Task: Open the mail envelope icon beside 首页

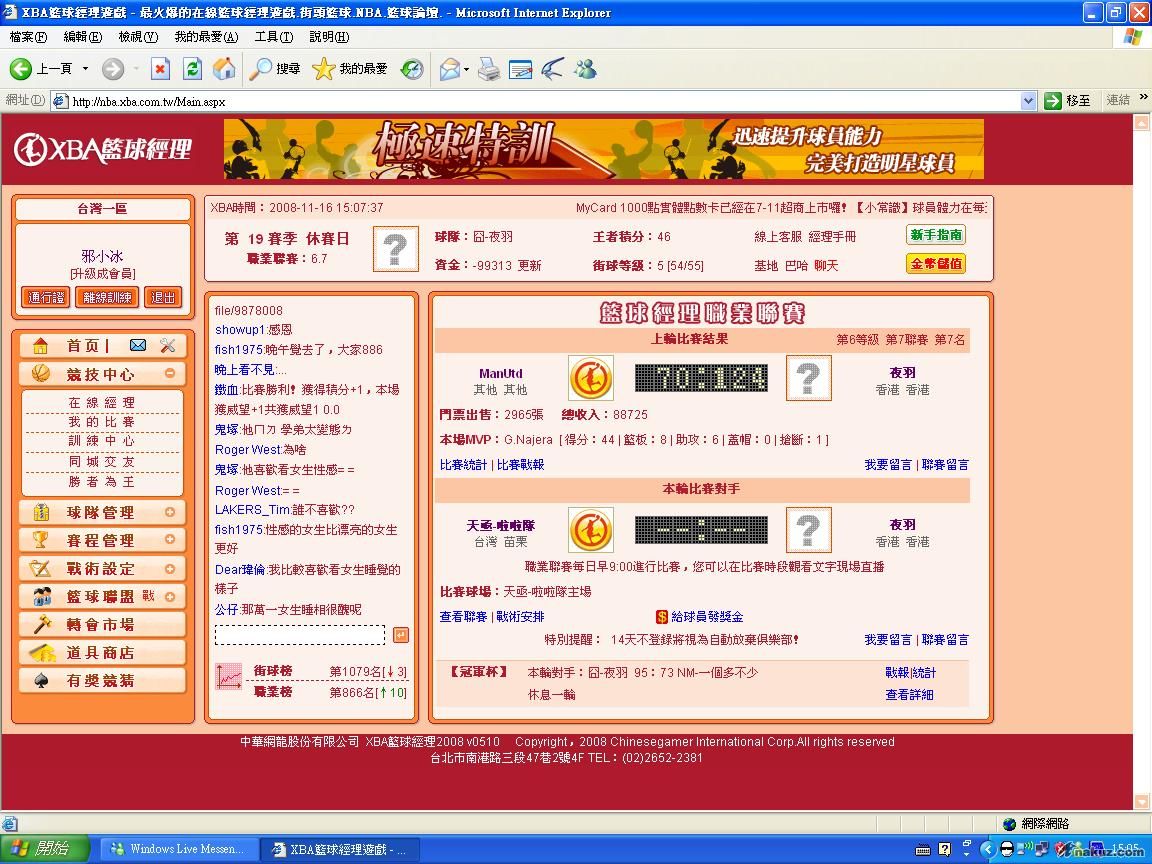Action: 138,345
